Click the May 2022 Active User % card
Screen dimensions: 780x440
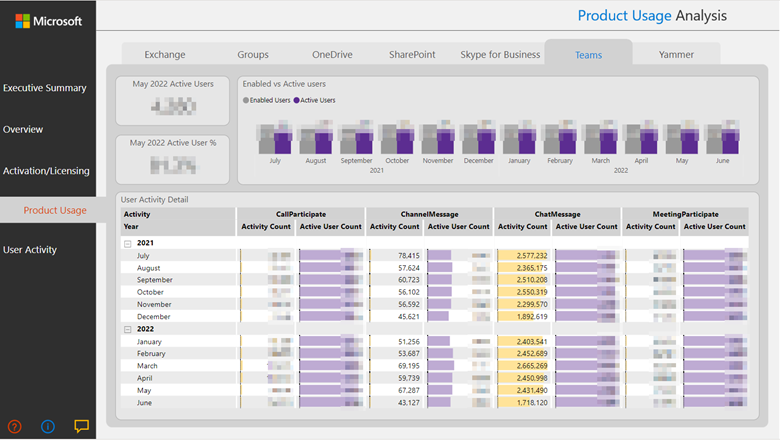pos(173,160)
